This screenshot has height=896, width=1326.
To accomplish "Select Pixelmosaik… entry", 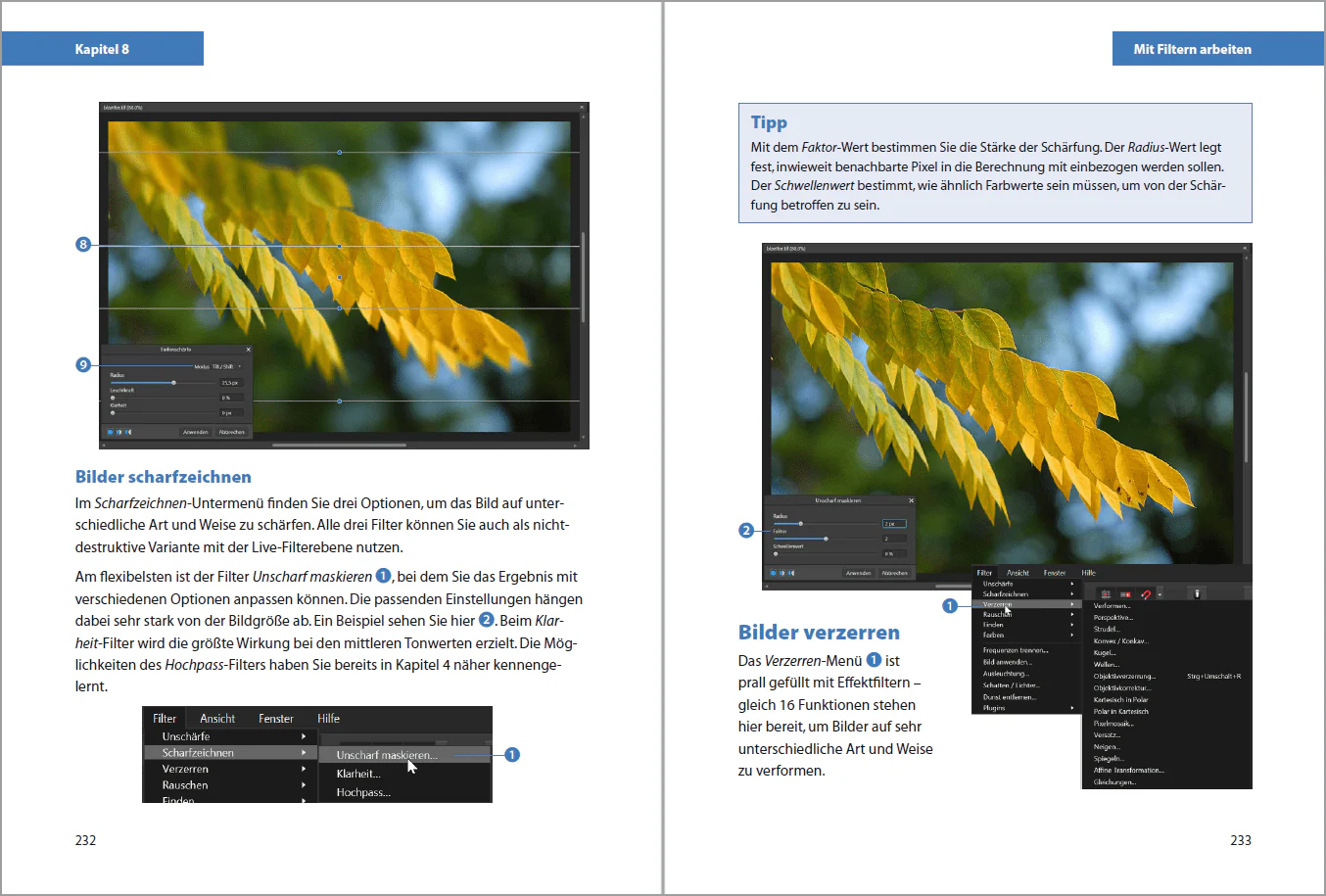I will pos(1113,724).
